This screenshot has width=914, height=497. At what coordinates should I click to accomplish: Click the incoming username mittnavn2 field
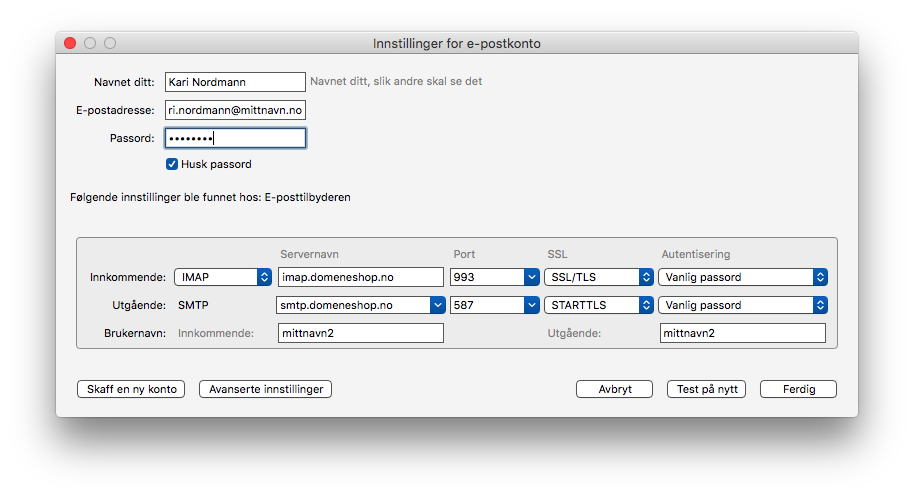361,333
